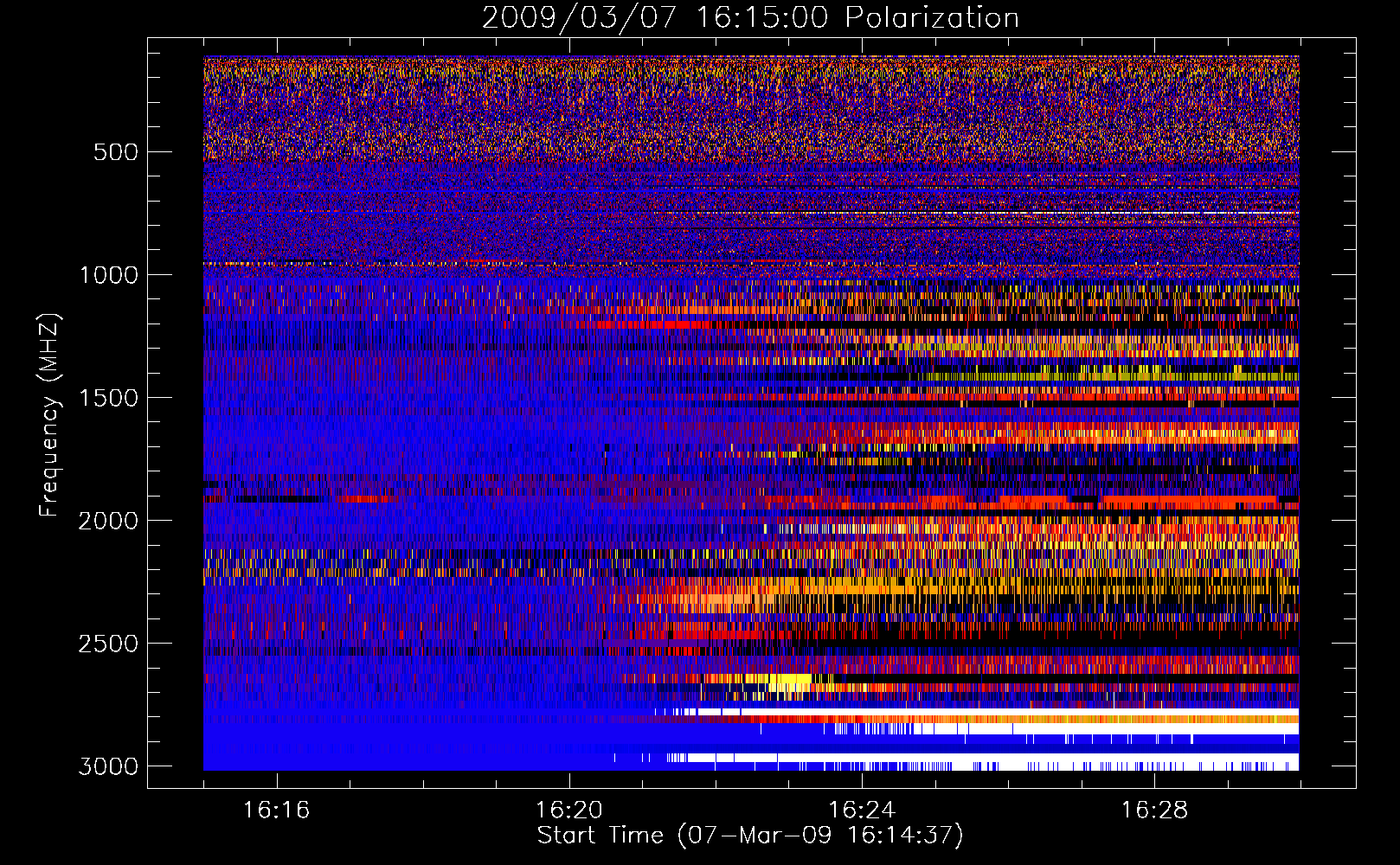Click the 2000 frequency tick label

(x=108, y=521)
